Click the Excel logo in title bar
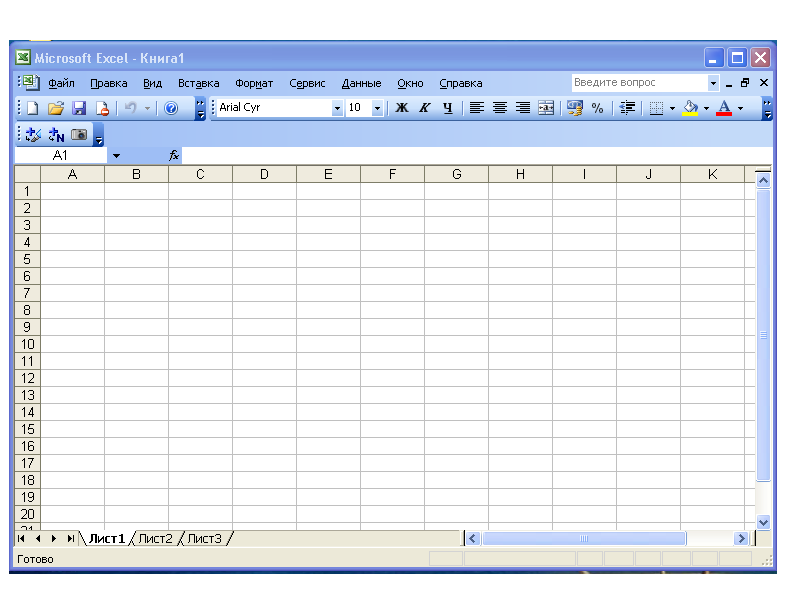This screenshot has height=596, width=799. tap(23, 57)
